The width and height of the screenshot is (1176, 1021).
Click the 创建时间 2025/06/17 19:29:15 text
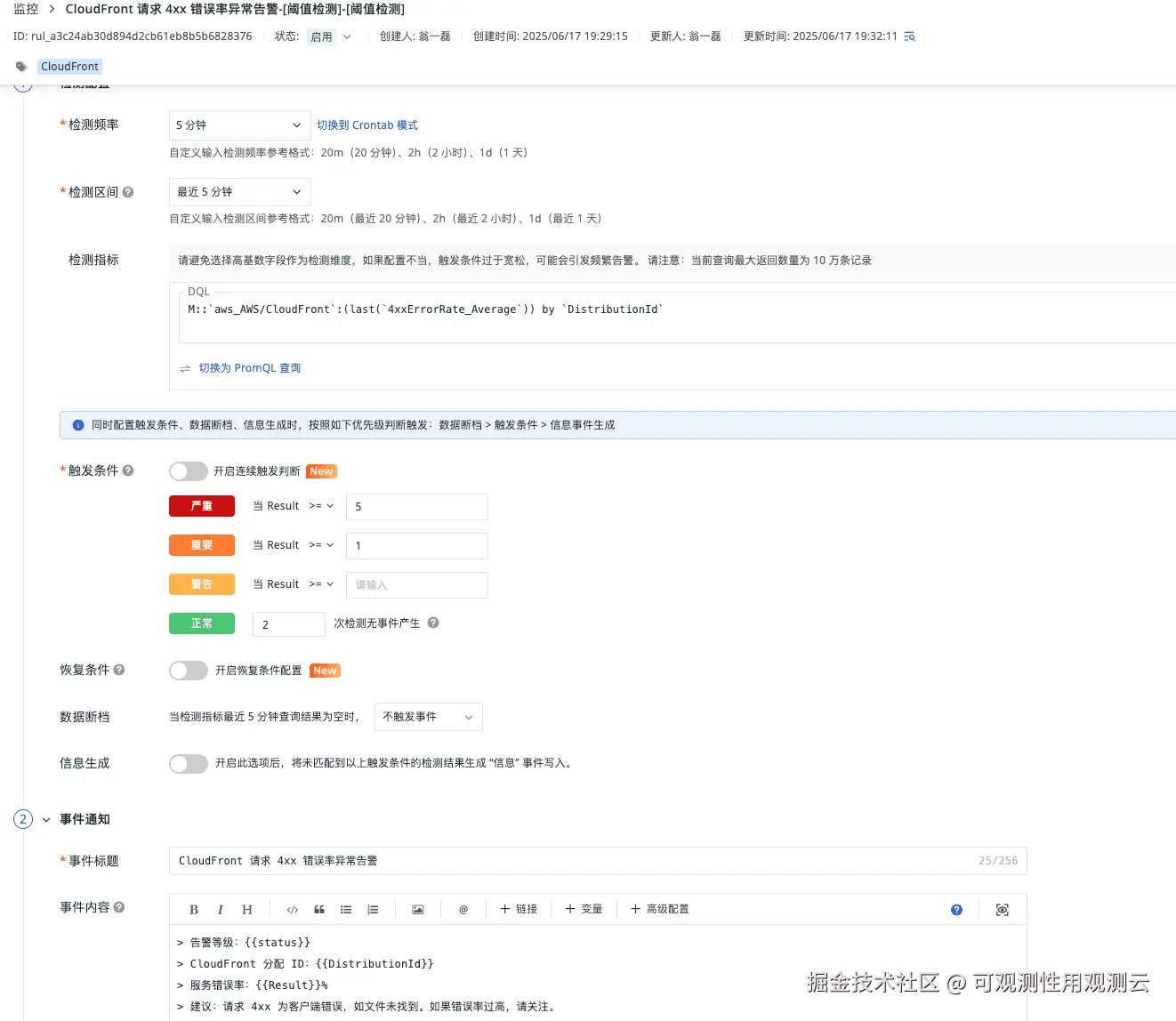coord(551,36)
